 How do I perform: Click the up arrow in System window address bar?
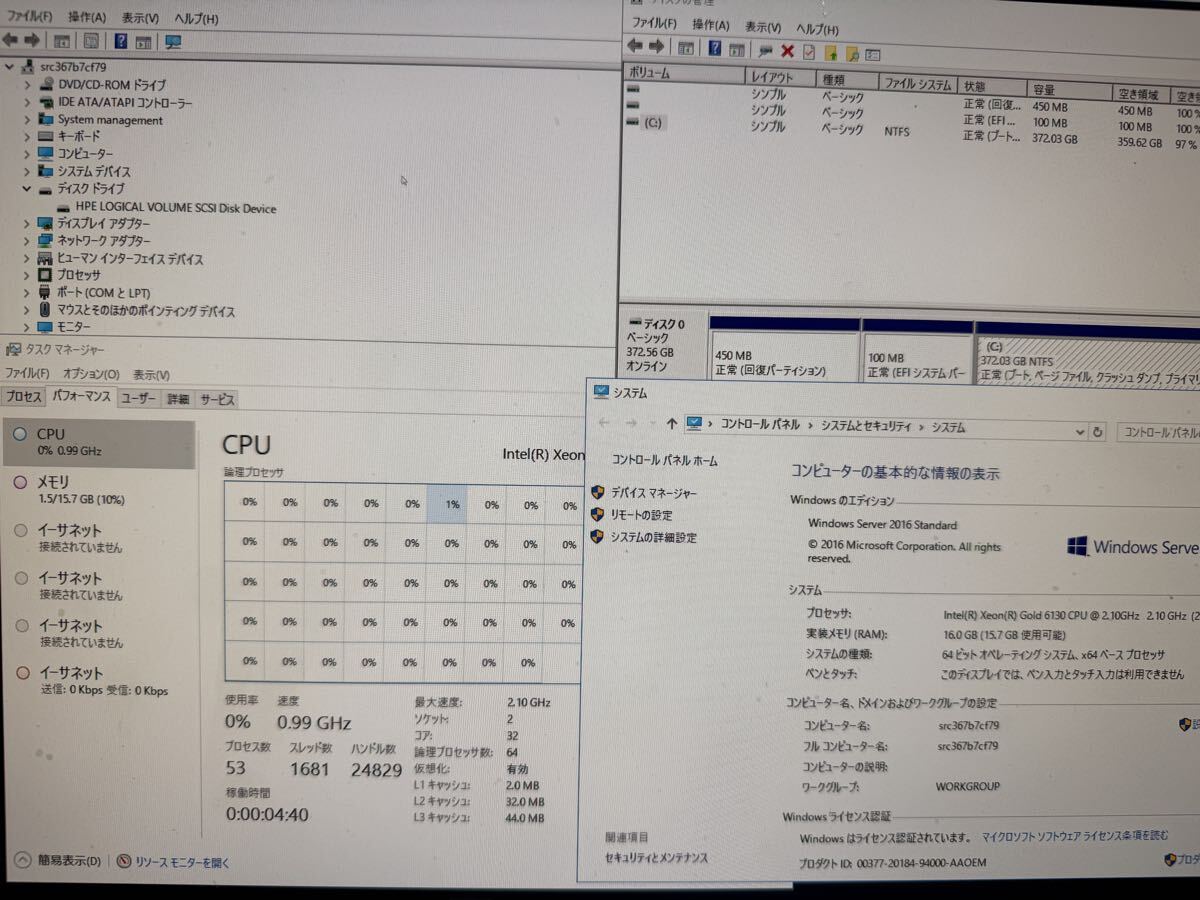[672, 424]
